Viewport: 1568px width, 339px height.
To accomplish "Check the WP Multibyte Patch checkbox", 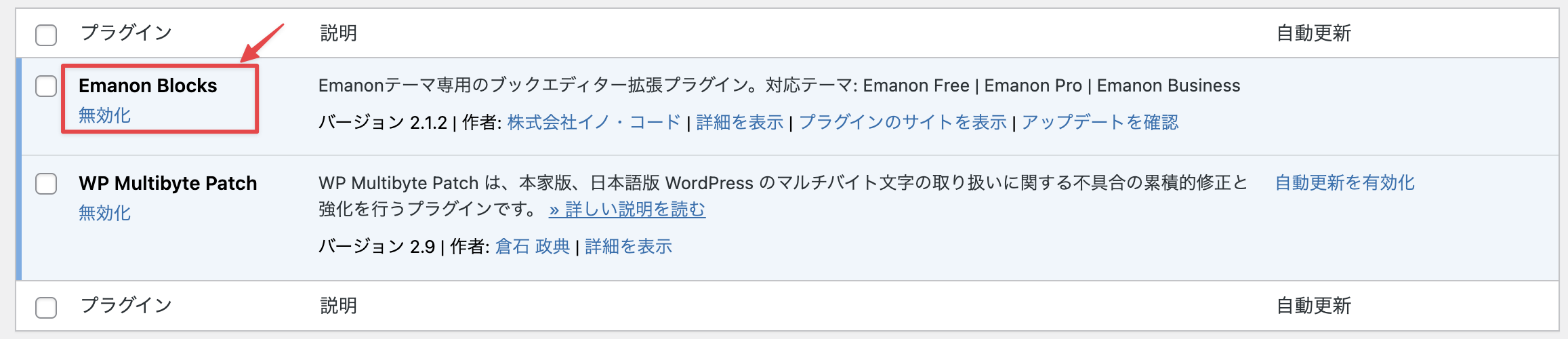I will [46, 184].
